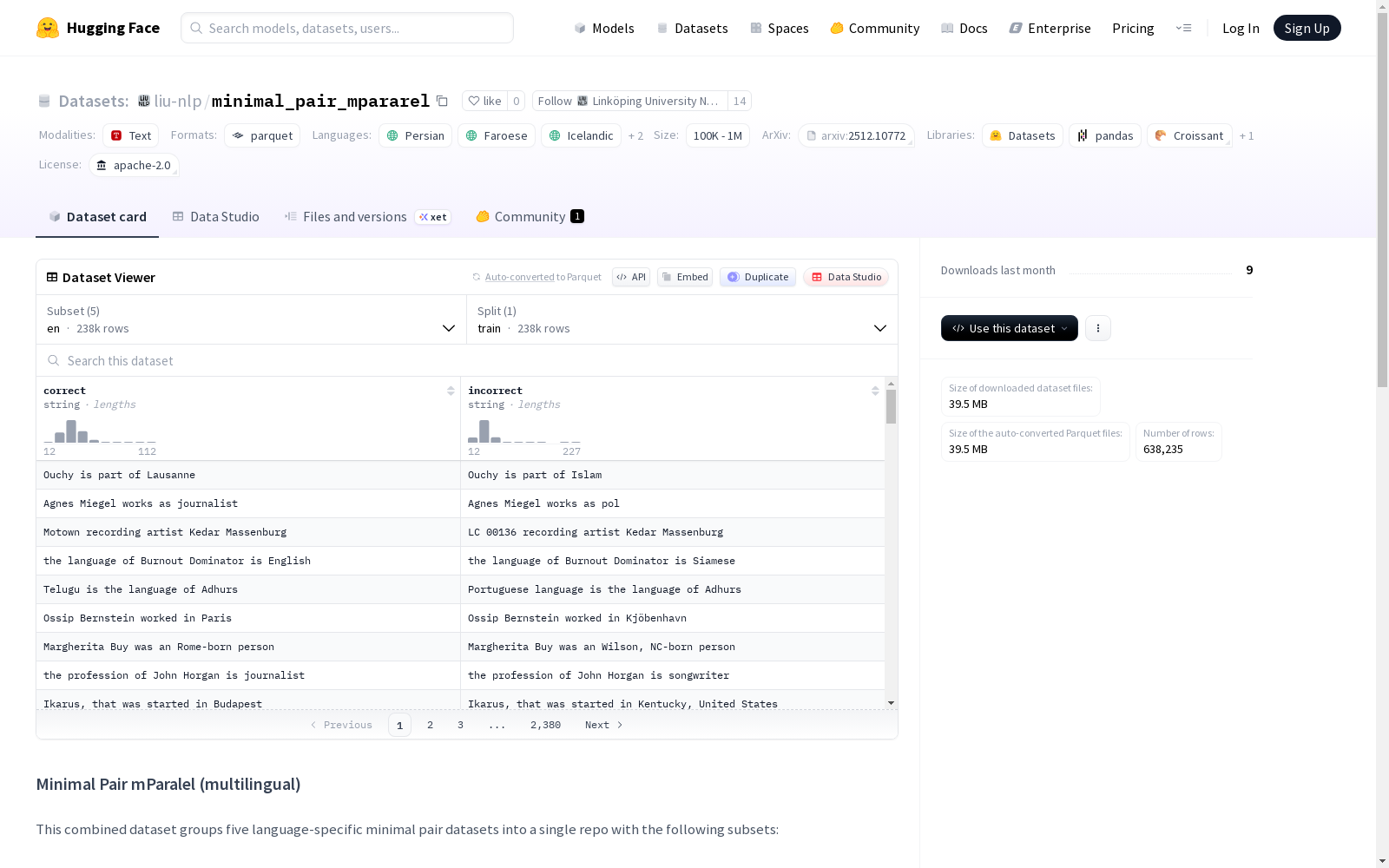1389x868 pixels.
Task: Go to Models in the top navigation
Action: [x=604, y=28]
